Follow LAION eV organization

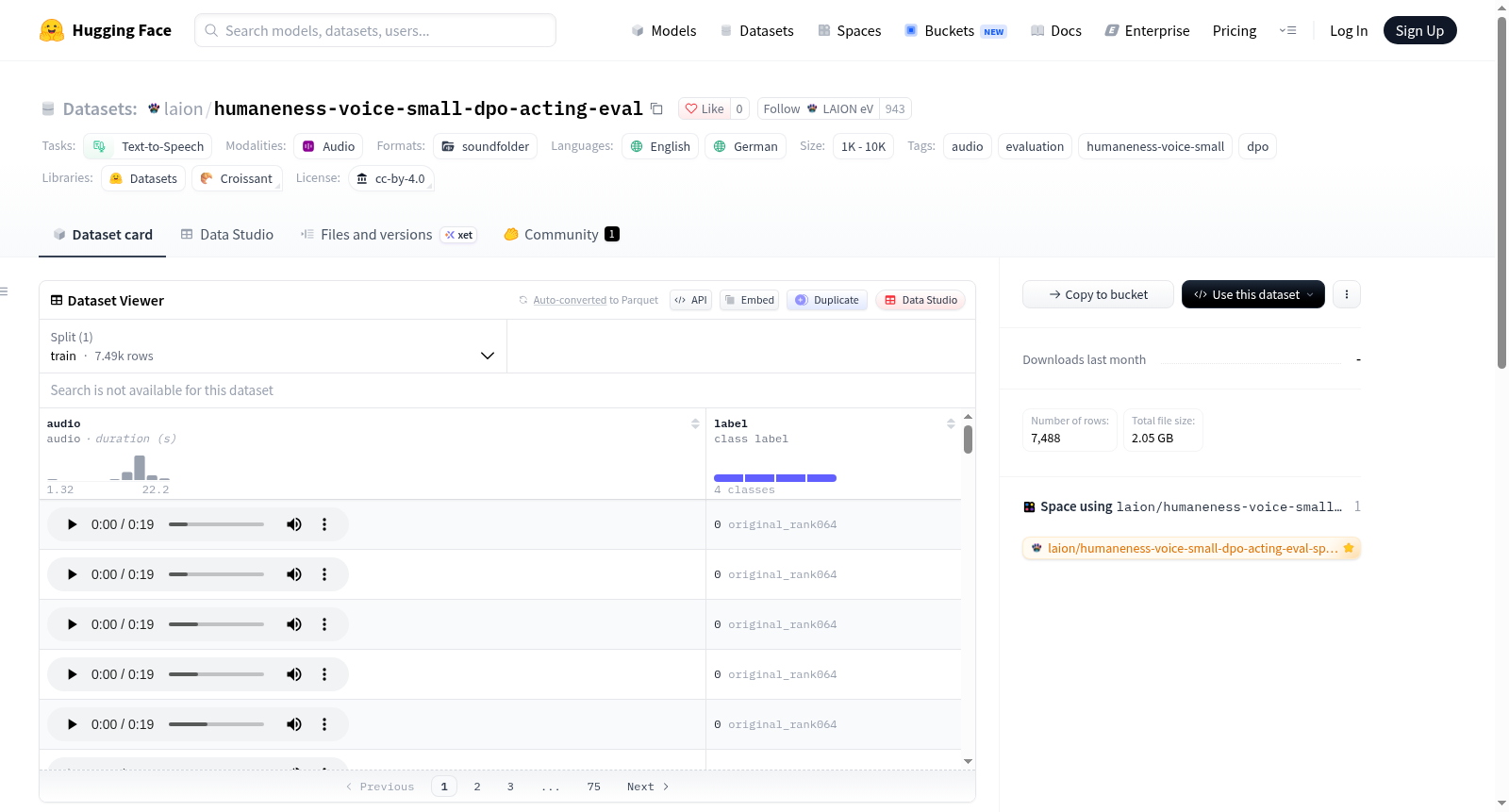(x=818, y=108)
